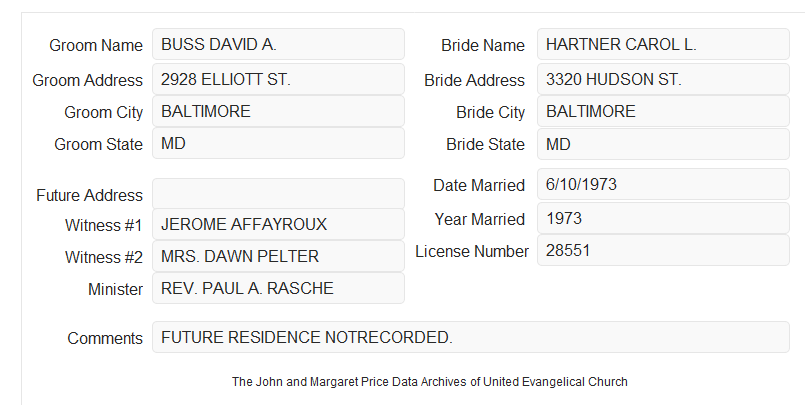Select the Groom Address input box
Screen dimensions: 805x405
278,80
